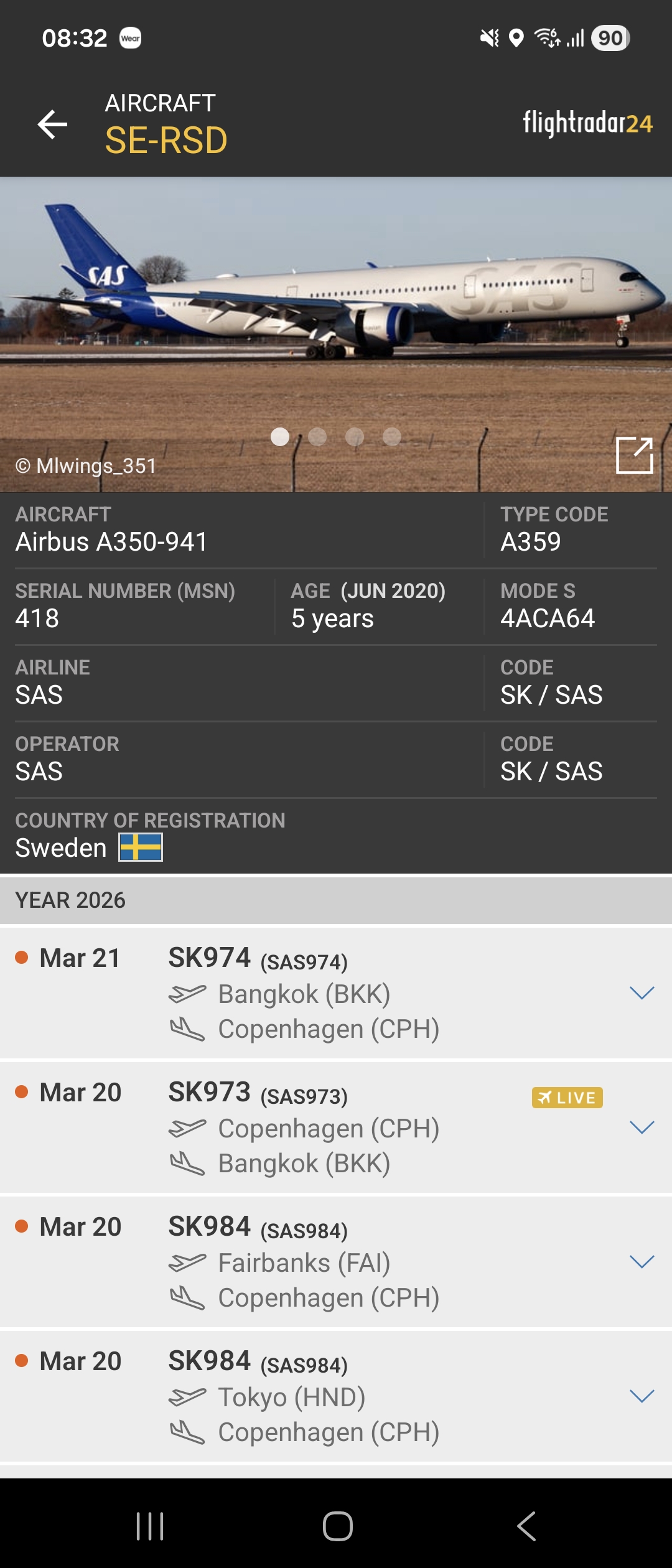Expand SK984 Fairbanks to Copenhagen flight
The height and width of the screenshot is (1568, 672).
coord(642,1261)
